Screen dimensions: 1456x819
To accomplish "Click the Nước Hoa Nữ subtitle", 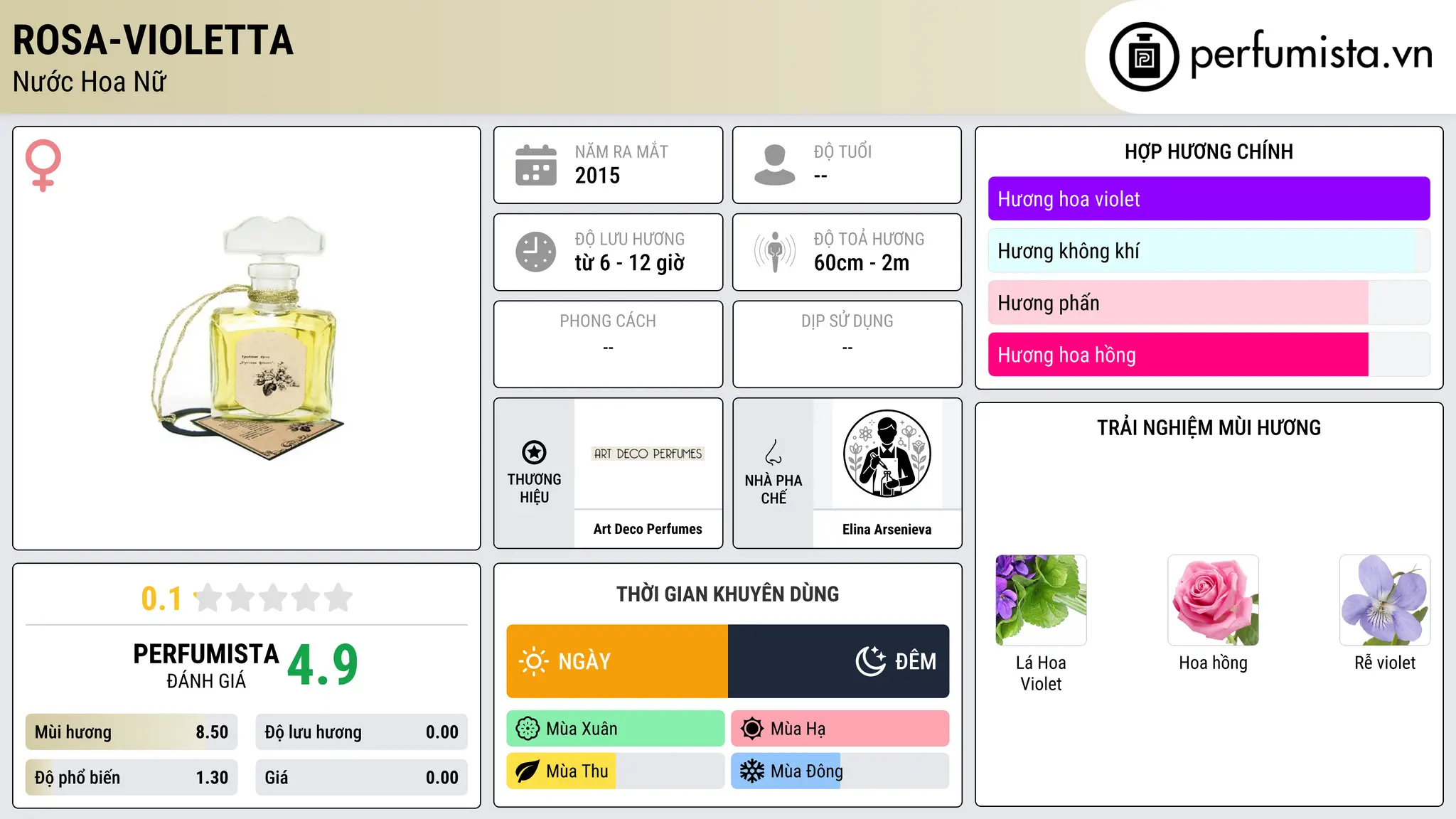I will tap(90, 82).
